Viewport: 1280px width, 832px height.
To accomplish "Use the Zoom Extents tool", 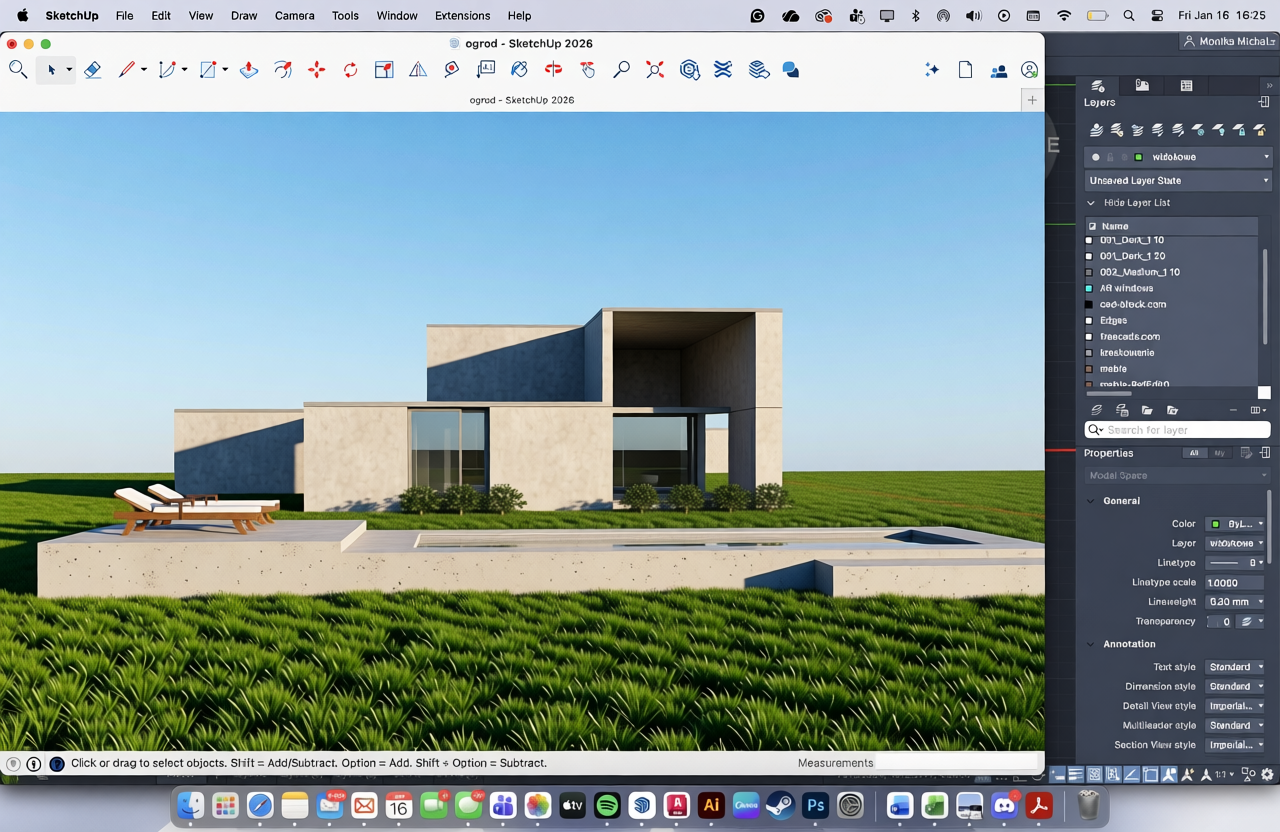I will [655, 70].
